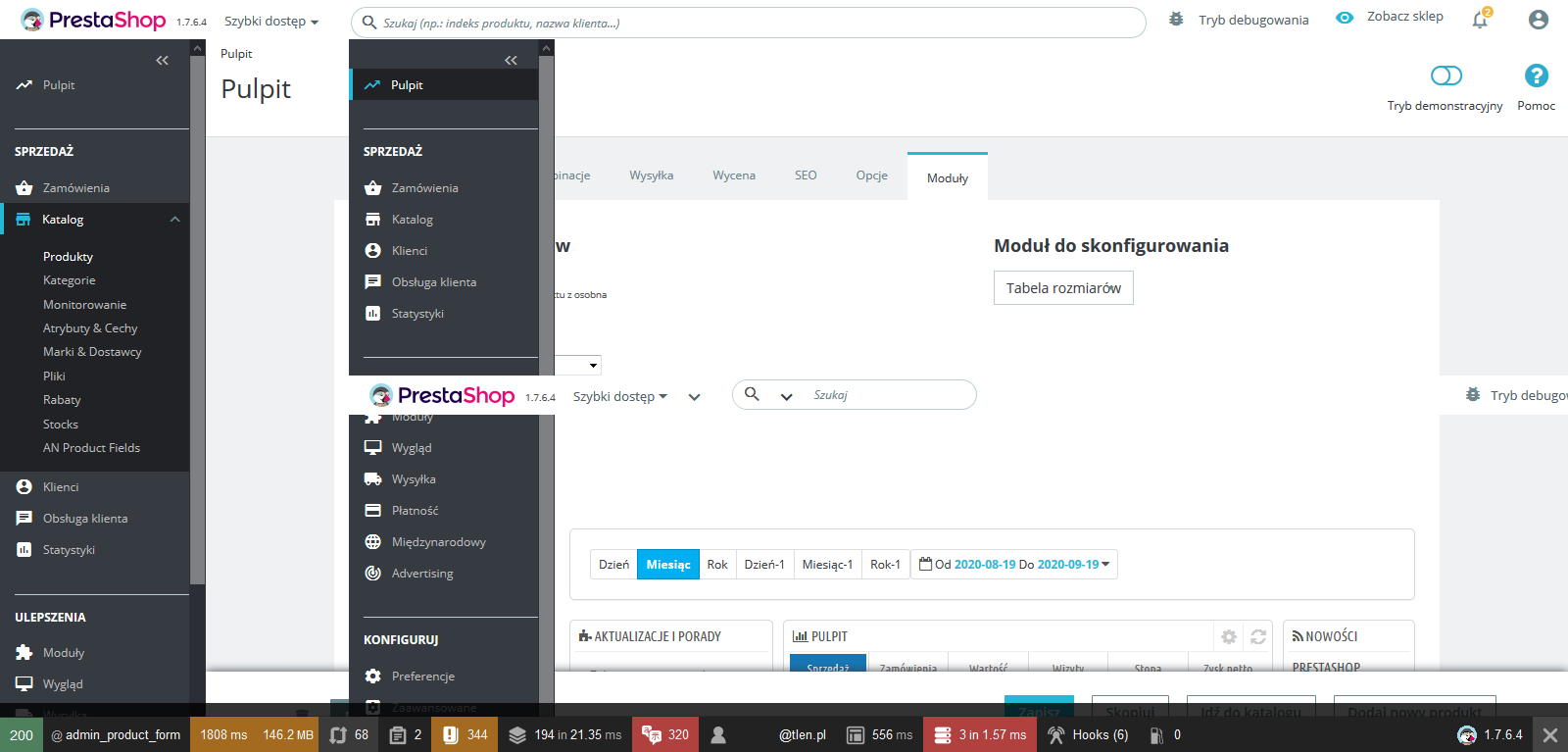
Task: Open Monitorowanie in the Katalog submenu
Action: [84, 305]
